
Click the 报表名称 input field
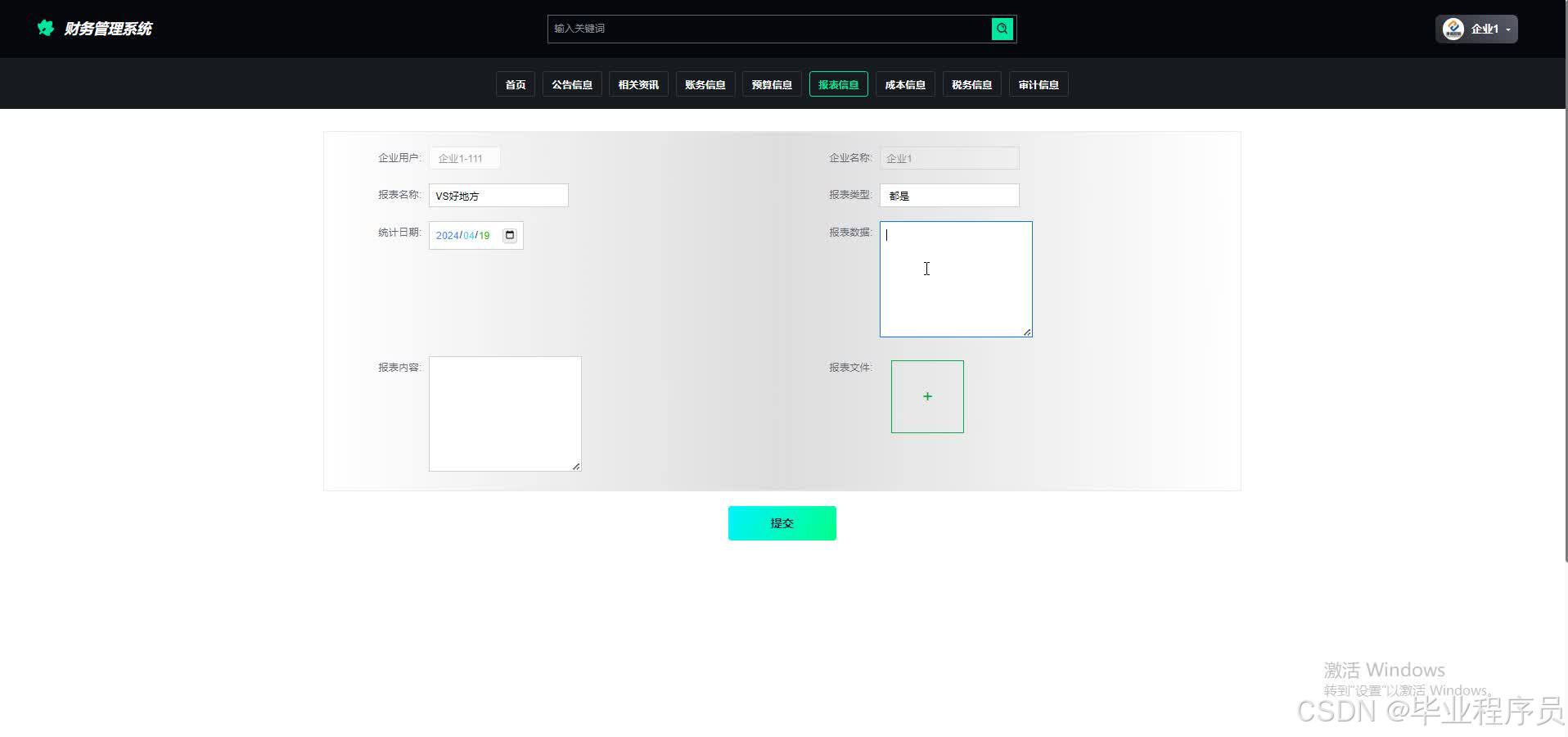pyautogui.click(x=498, y=196)
